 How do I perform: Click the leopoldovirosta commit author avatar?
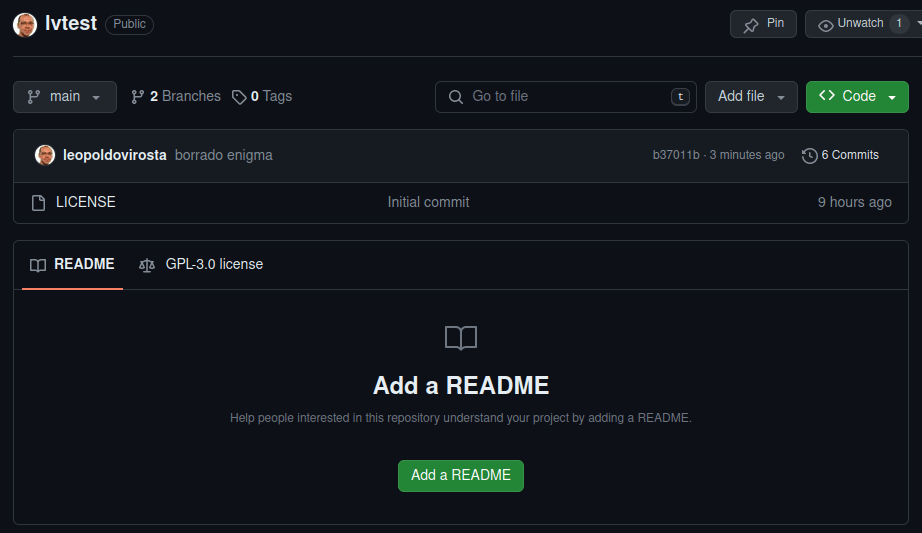[45, 155]
